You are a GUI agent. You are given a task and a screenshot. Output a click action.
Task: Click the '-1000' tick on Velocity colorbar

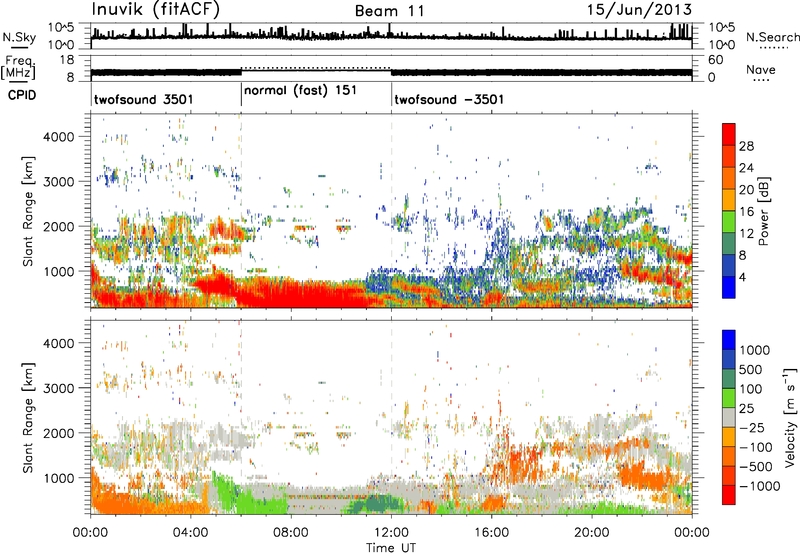759,486
